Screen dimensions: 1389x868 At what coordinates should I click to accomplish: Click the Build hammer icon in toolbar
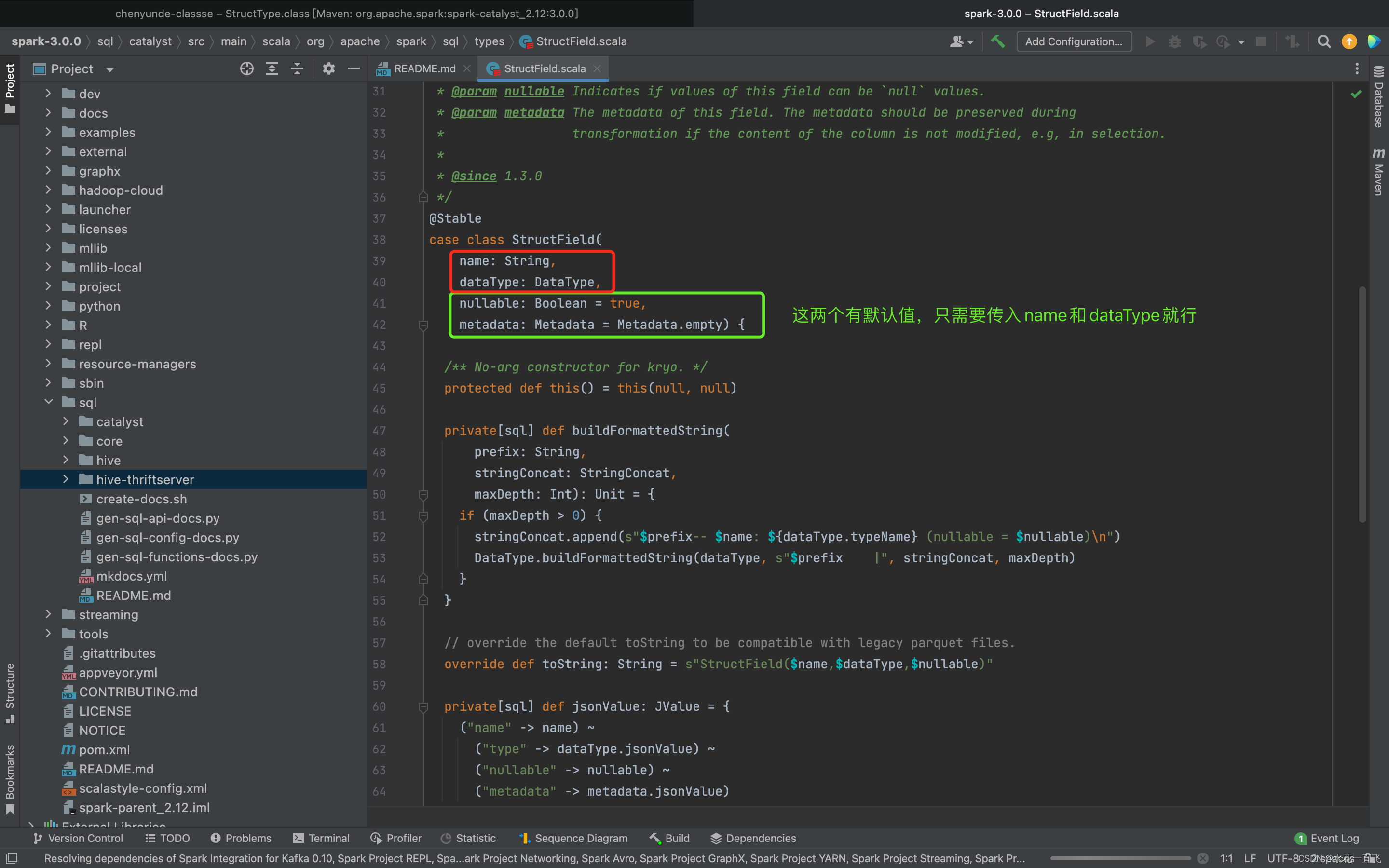997,41
